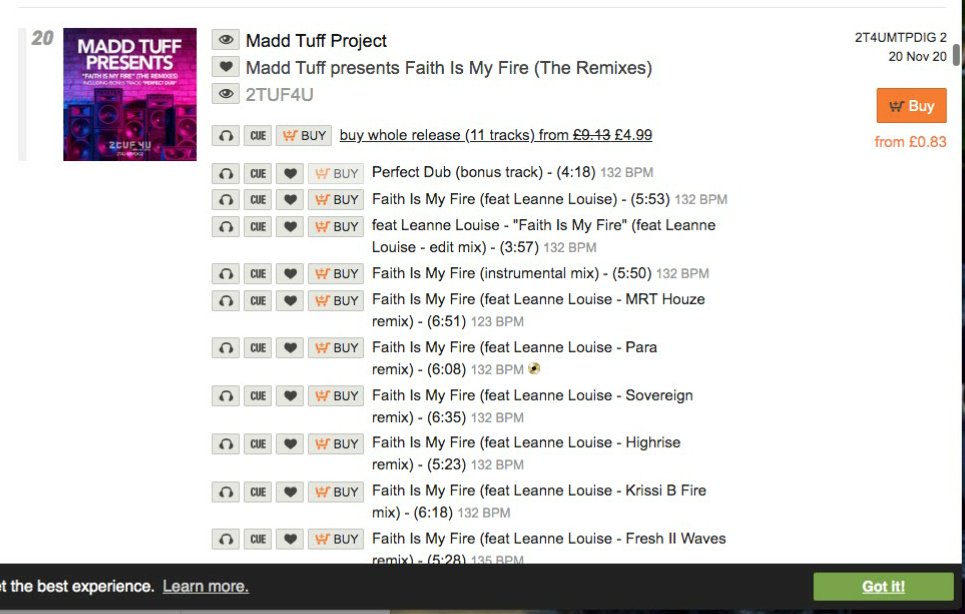This screenshot has height=614, width=965.
Task: Cue the whole release
Action: click(x=258, y=135)
